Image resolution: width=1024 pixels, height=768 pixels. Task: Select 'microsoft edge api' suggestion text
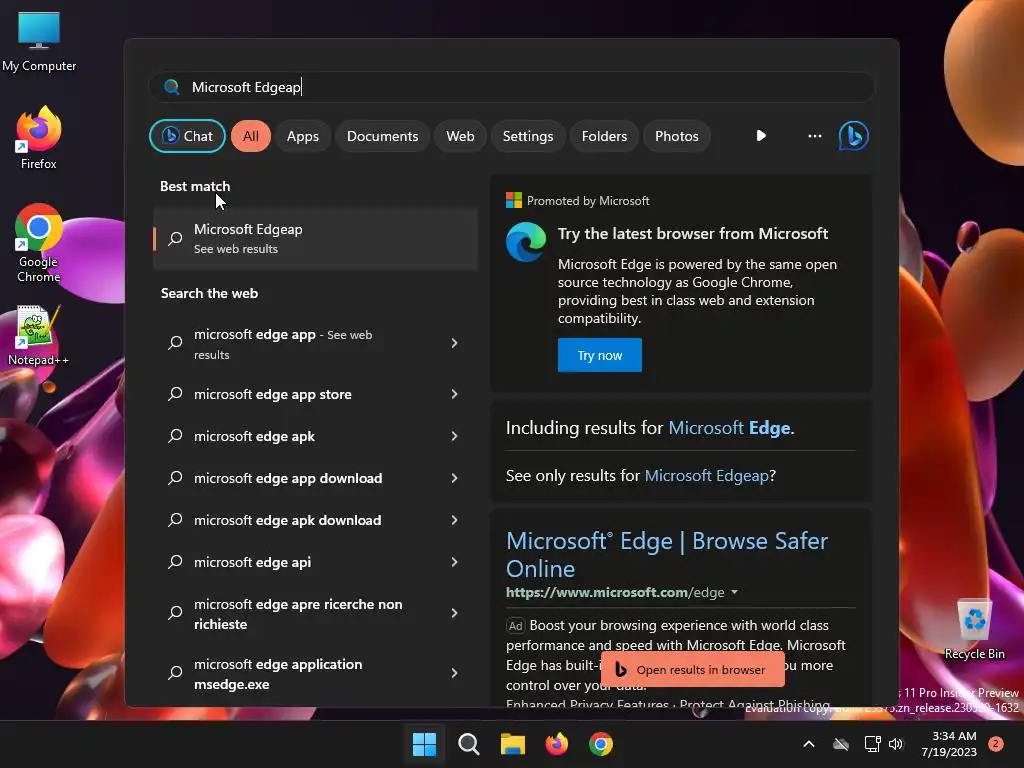coord(252,562)
